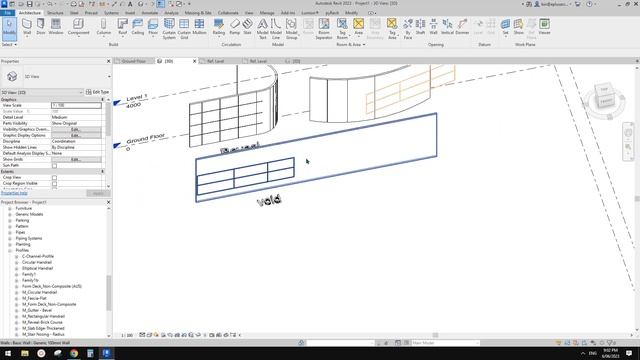Select the Room Separator tool
This screenshot has height=360, width=640.
[x=324, y=29]
